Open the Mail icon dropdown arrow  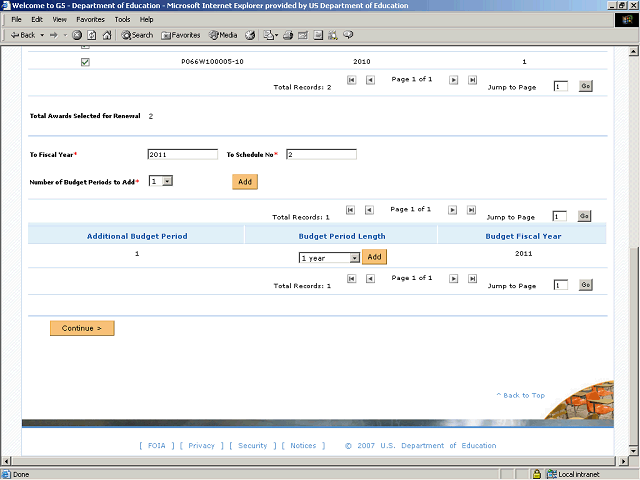276,35
